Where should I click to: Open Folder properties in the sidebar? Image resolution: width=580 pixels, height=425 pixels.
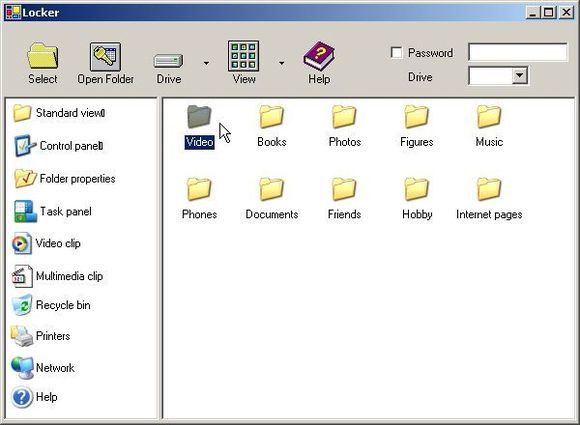(x=64, y=179)
